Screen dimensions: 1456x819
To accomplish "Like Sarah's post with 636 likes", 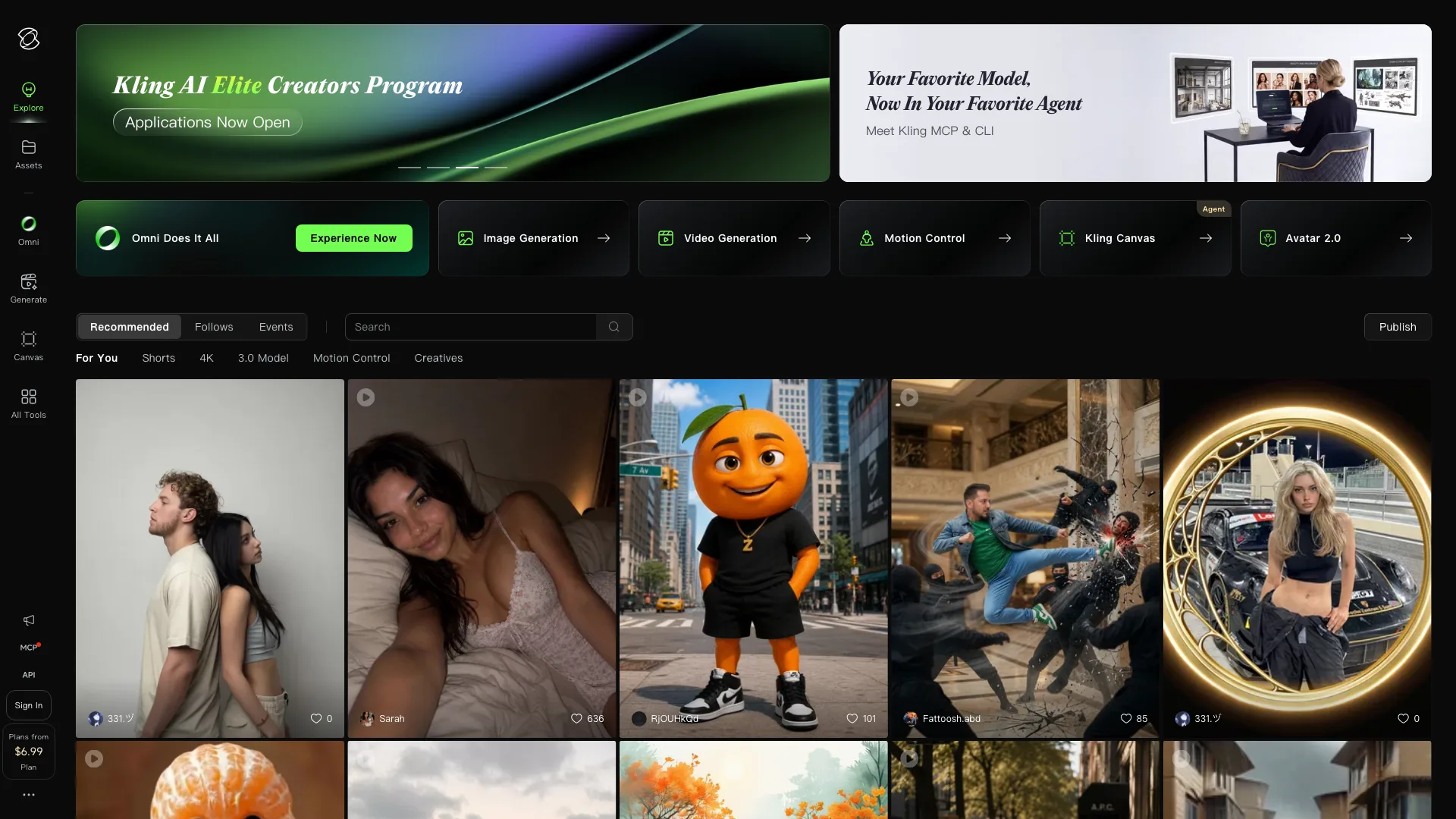I will (576, 718).
